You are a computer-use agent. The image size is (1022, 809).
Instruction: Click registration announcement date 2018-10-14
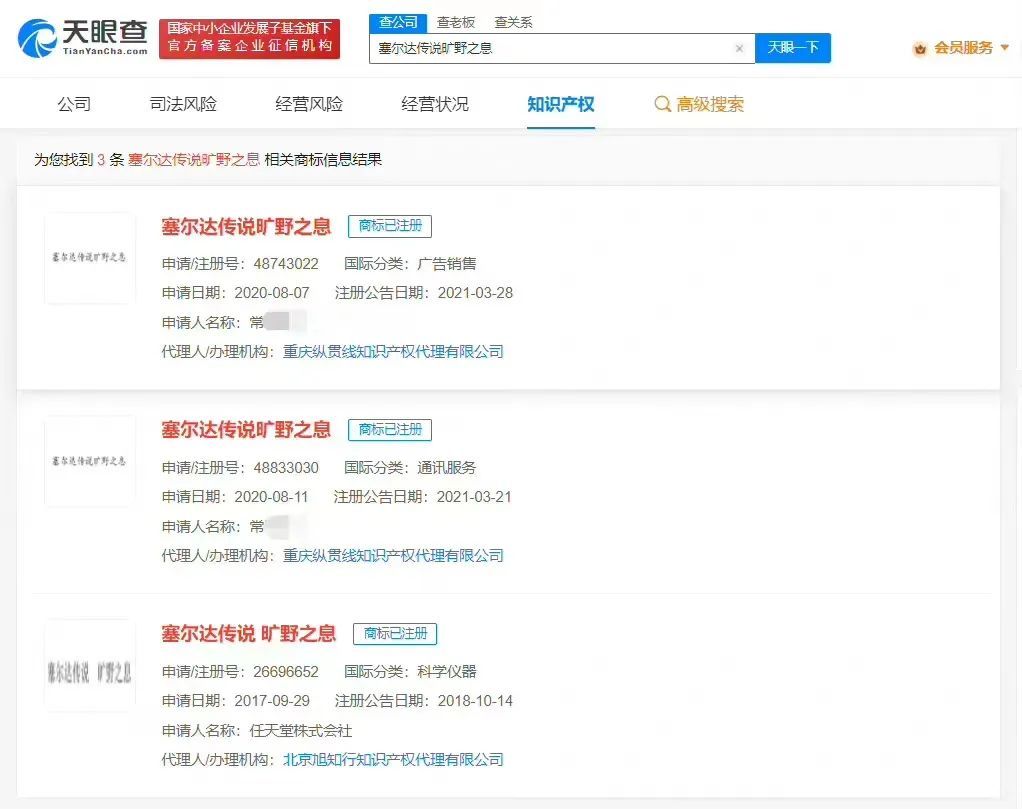[475, 701]
